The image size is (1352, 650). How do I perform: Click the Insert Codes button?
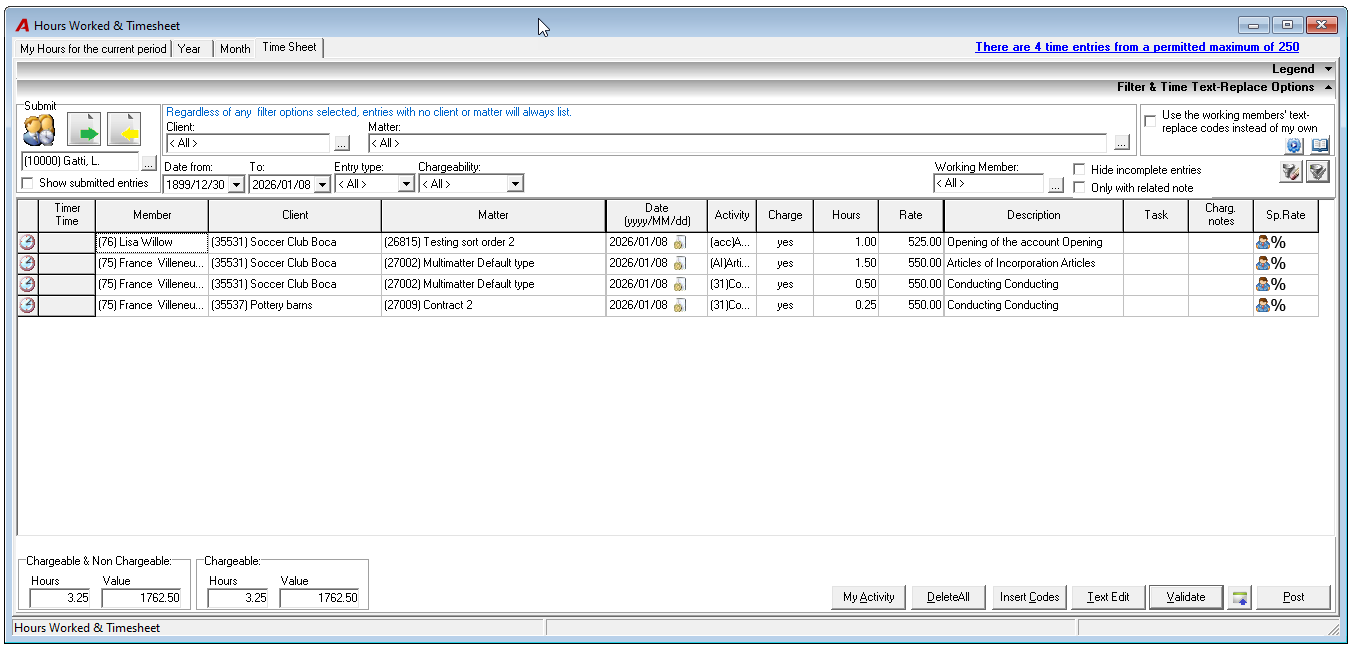[1030, 597]
